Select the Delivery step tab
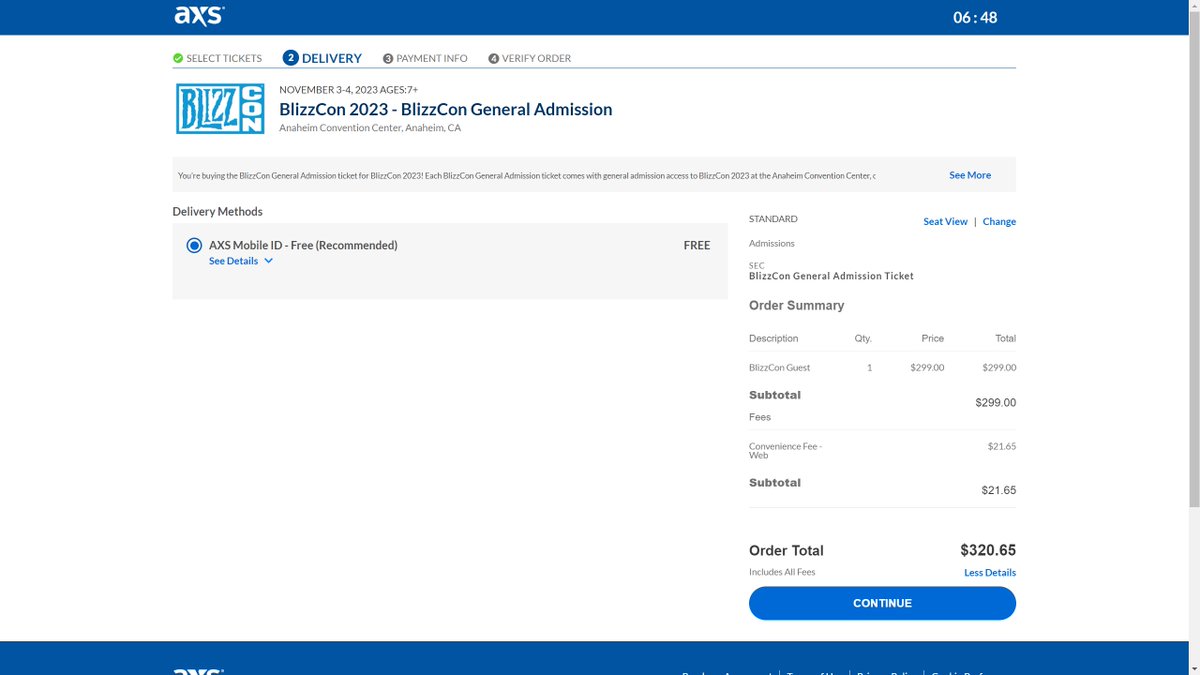The width and height of the screenshot is (1200, 675). pos(322,58)
